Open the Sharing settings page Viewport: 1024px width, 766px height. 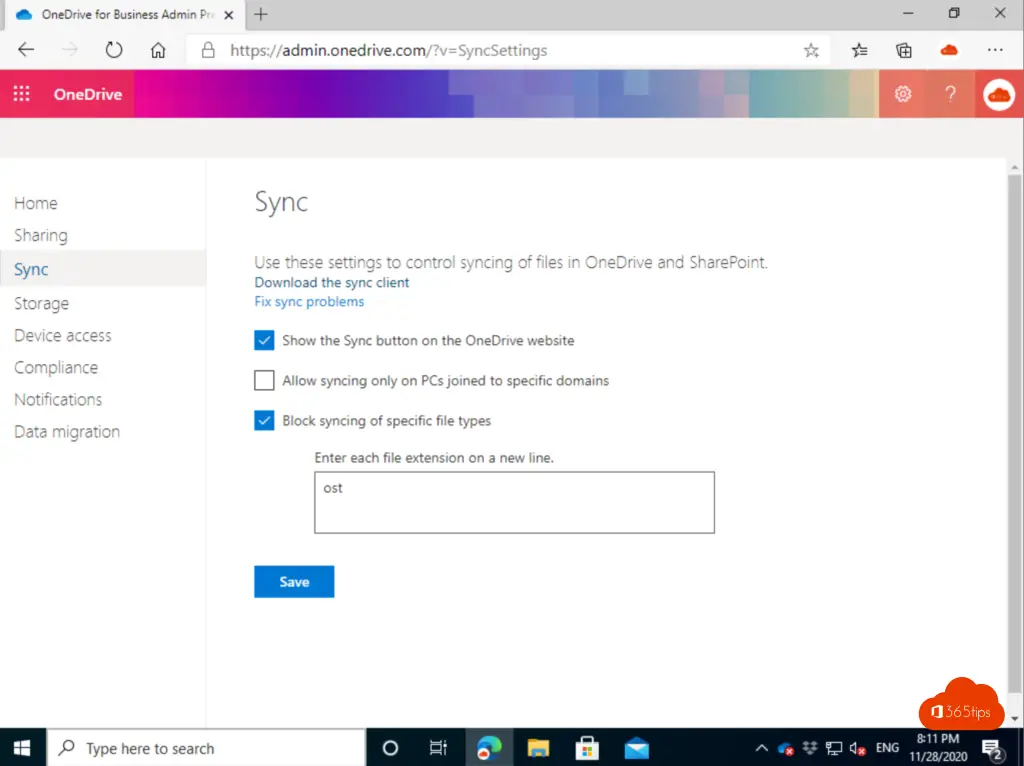40,235
